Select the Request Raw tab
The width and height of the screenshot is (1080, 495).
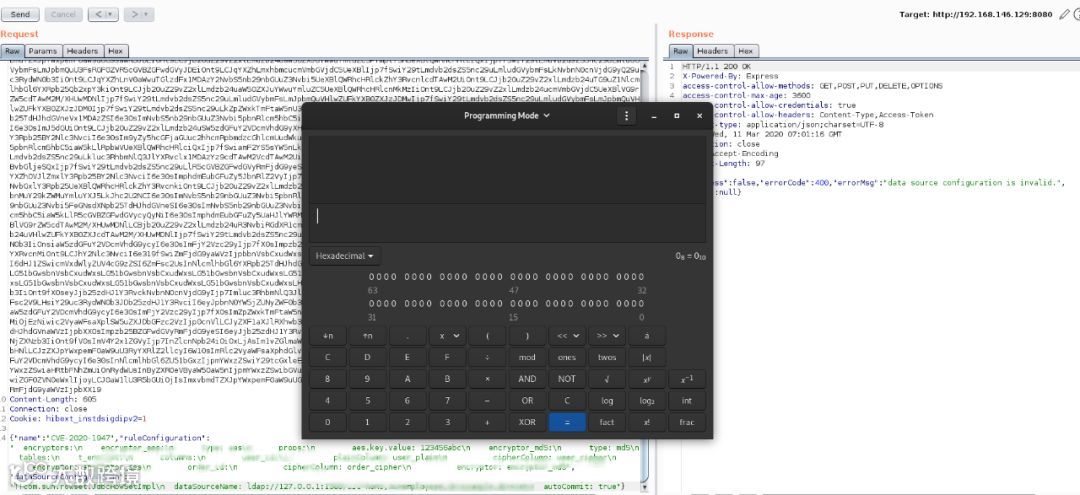(12, 51)
